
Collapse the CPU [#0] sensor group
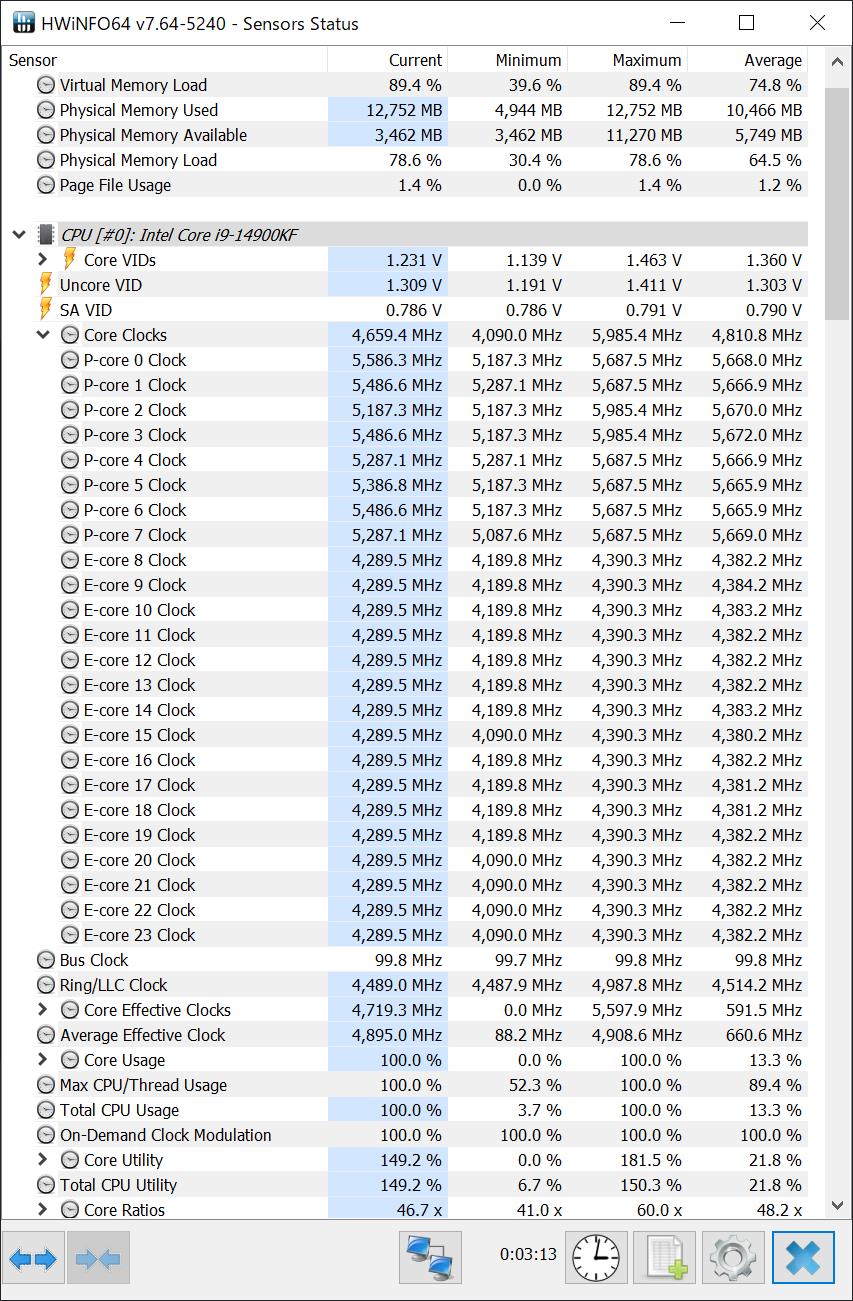coord(18,235)
